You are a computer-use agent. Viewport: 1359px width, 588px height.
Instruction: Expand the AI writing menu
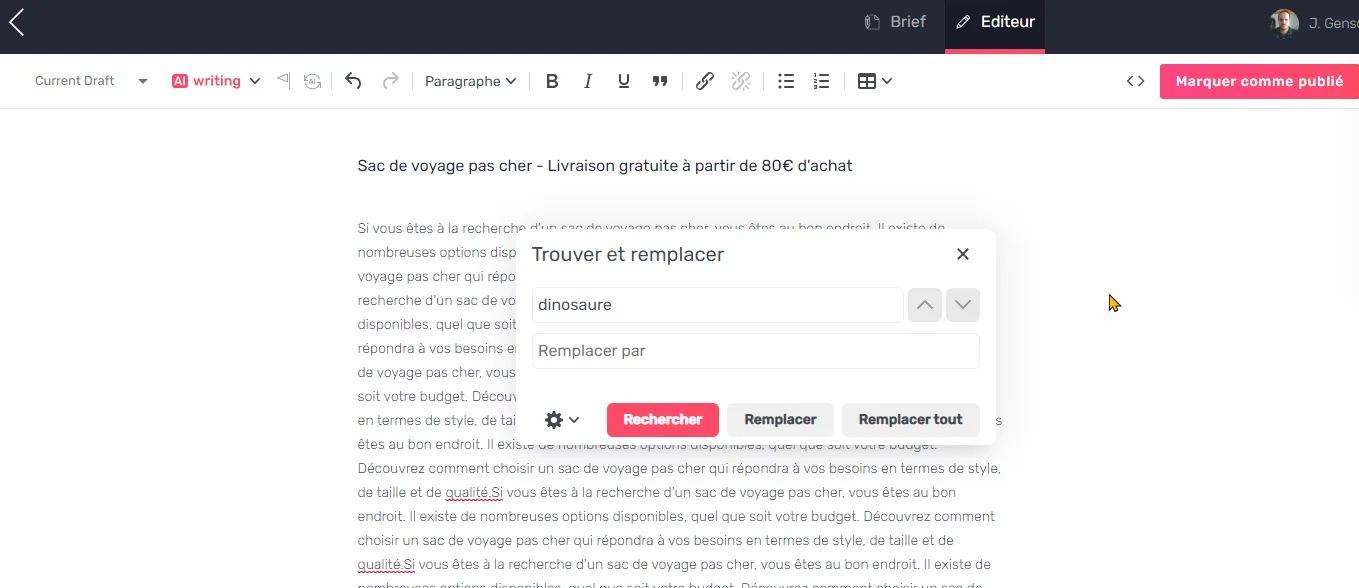point(216,81)
